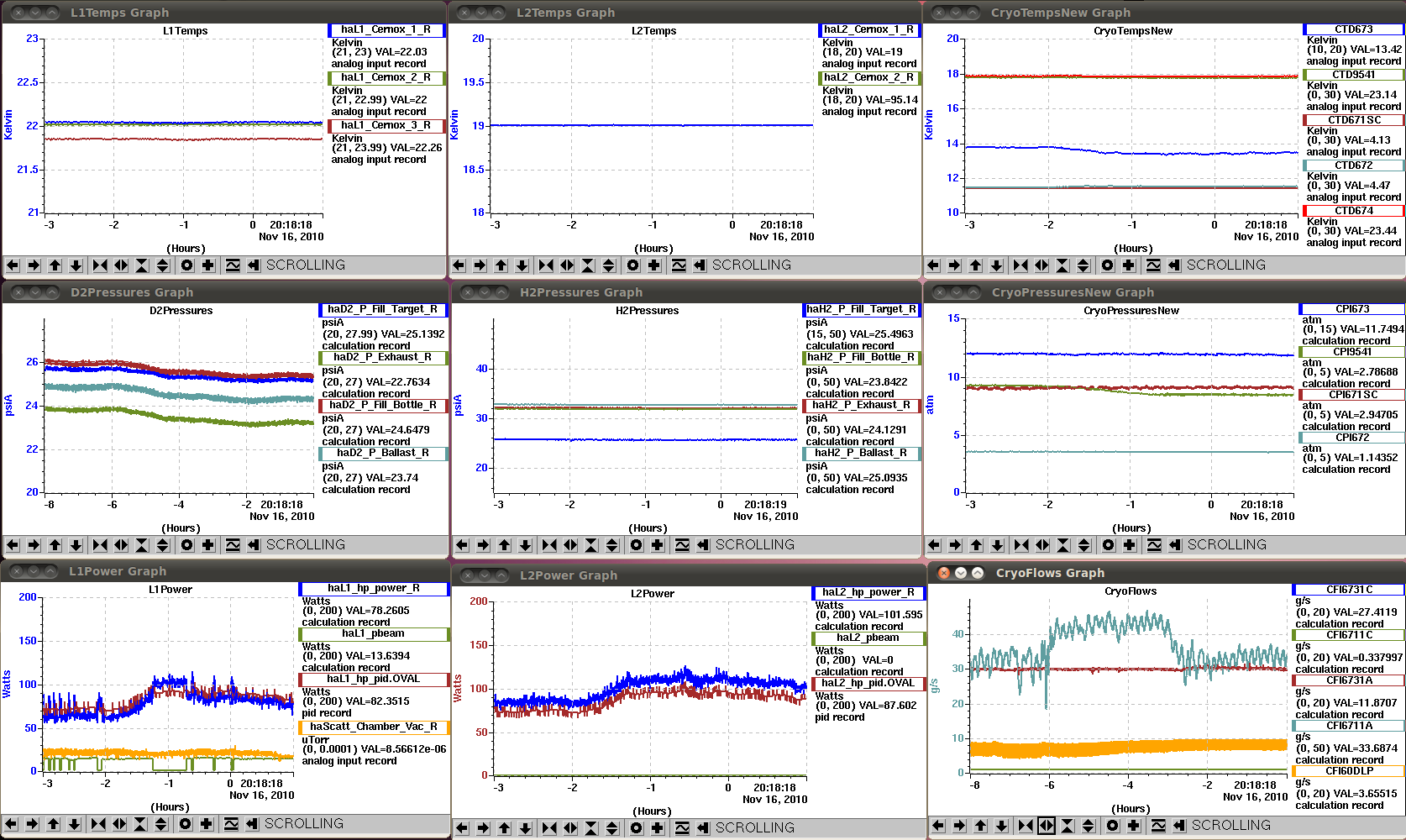This screenshot has width=1406, height=840.
Task: Select haH2_P_Fill_Bottle_R curve legend
Action: tap(861, 358)
